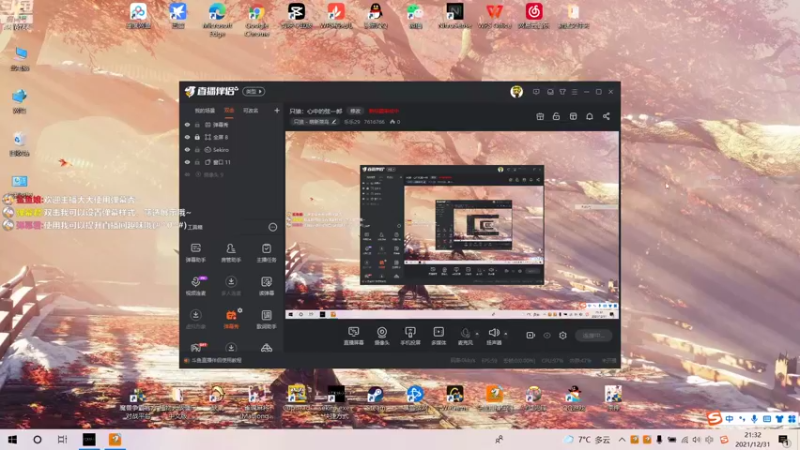
Task: Click the start streaming button
Action: tap(593, 335)
